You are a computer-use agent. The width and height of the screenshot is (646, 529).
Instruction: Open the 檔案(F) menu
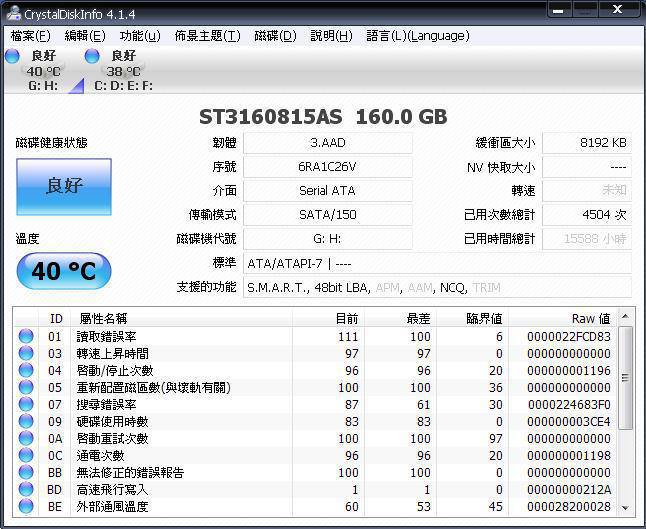coord(30,36)
